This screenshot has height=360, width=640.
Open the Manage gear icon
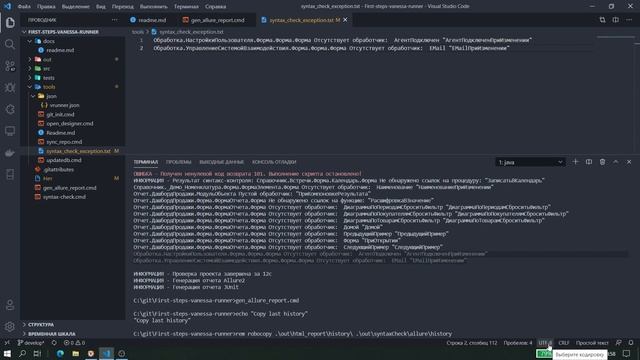[10, 327]
